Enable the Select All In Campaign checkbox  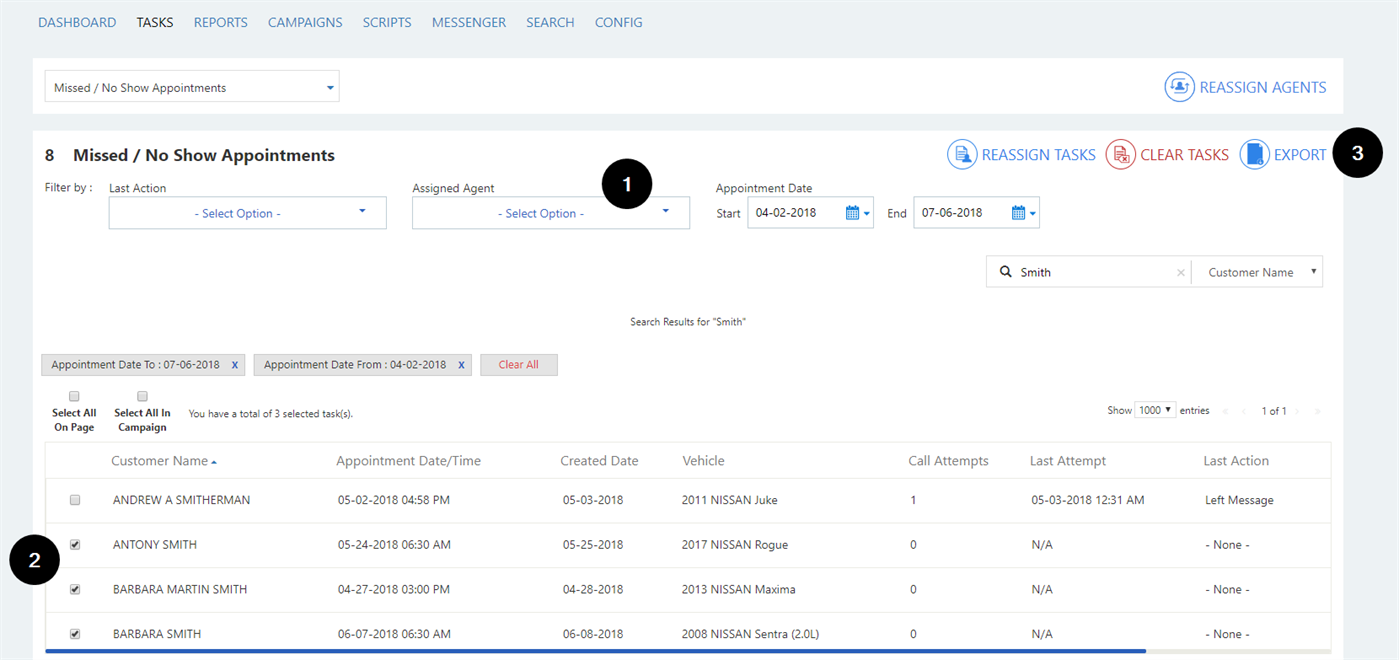[142, 396]
